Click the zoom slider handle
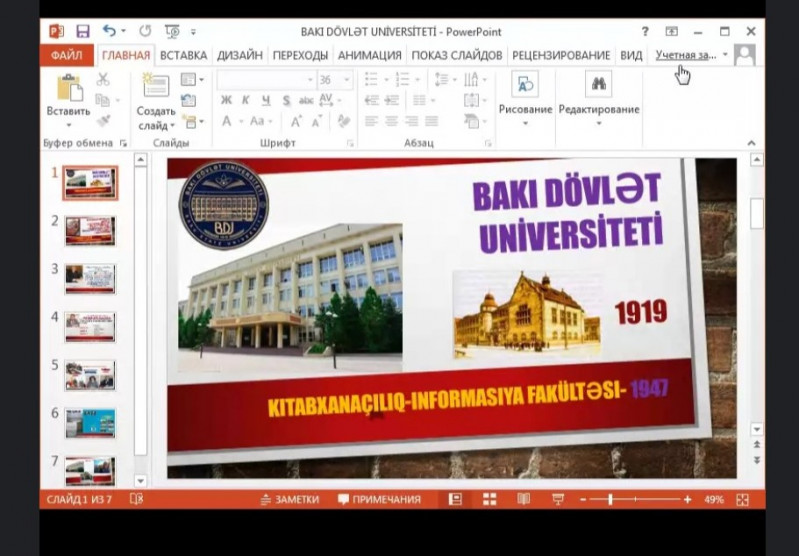Viewport: 799px width, 556px height. pyautogui.click(x=610, y=499)
